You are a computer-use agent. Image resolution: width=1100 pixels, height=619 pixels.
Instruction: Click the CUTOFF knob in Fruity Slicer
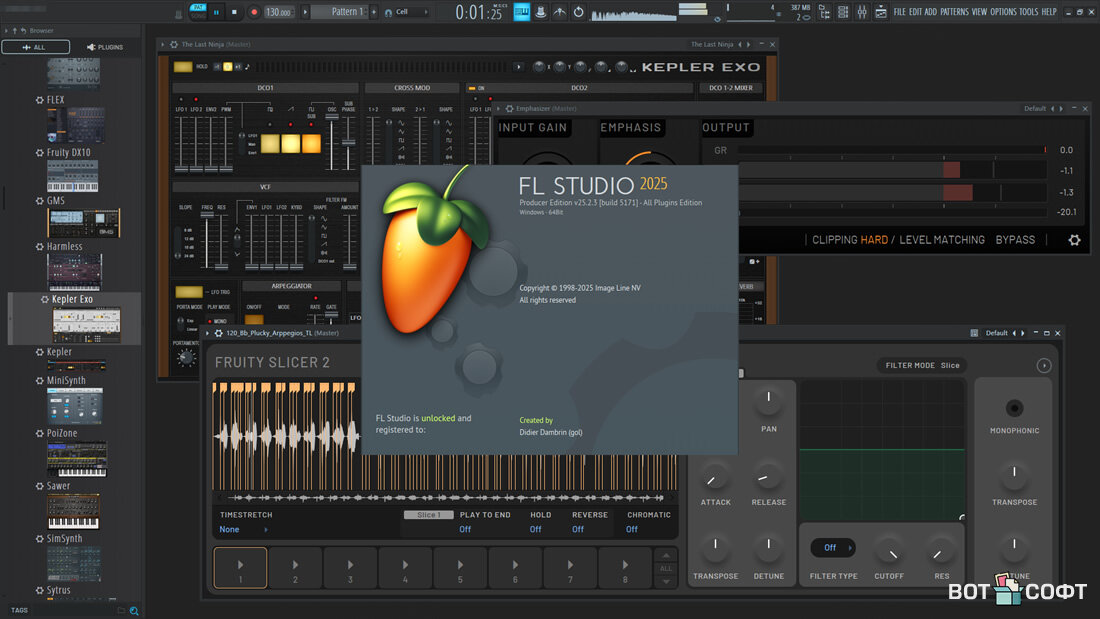point(888,549)
